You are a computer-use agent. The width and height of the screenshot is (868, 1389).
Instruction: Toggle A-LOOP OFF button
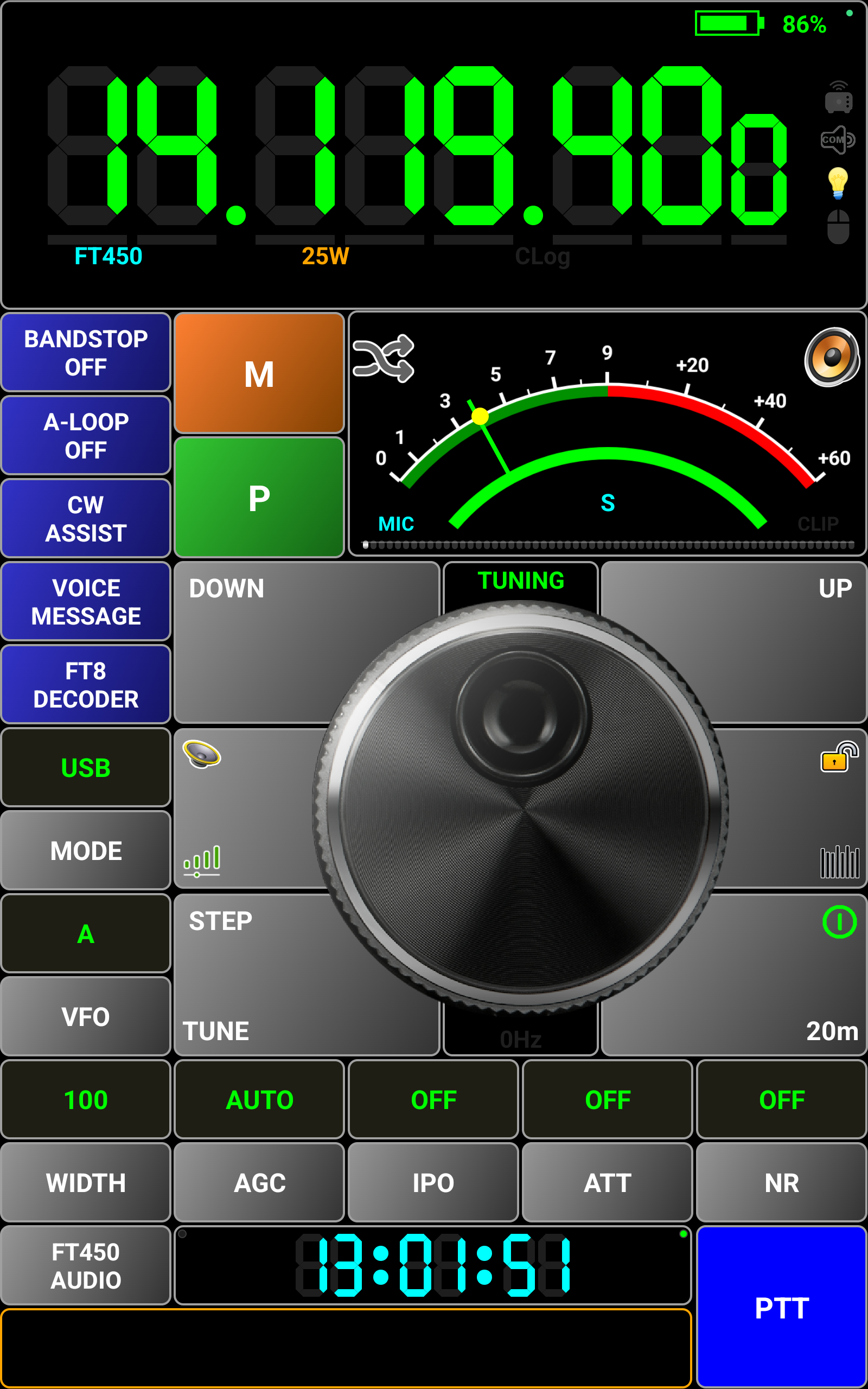click(x=86, y=436)
